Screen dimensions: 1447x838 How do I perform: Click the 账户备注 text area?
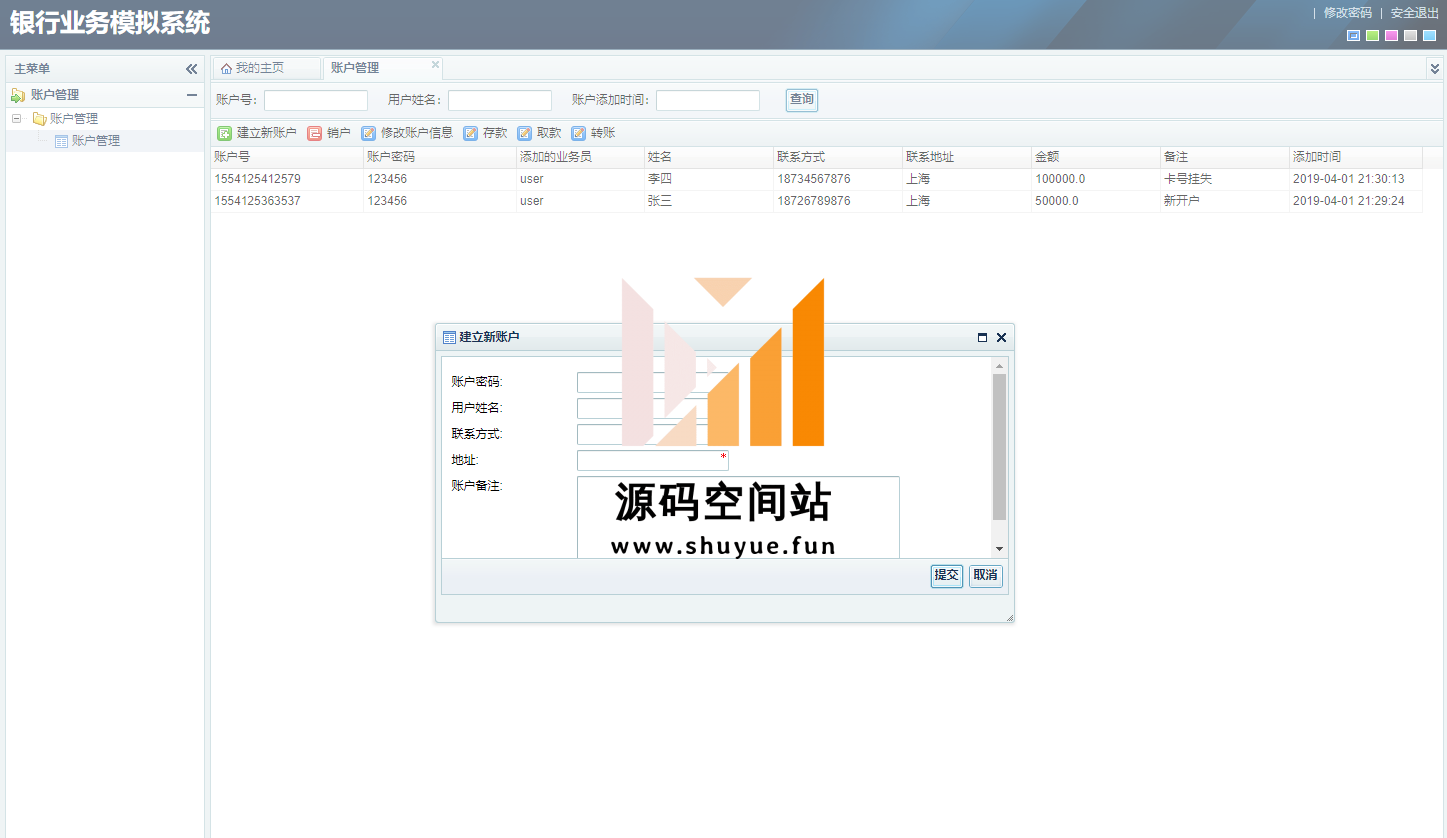738,517
